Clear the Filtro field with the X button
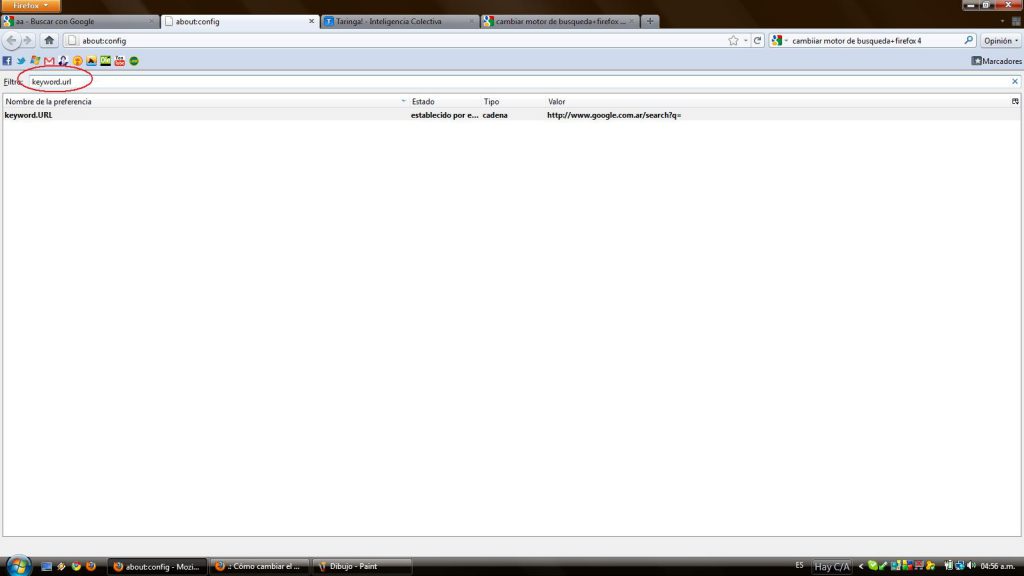 (1014, 81)
